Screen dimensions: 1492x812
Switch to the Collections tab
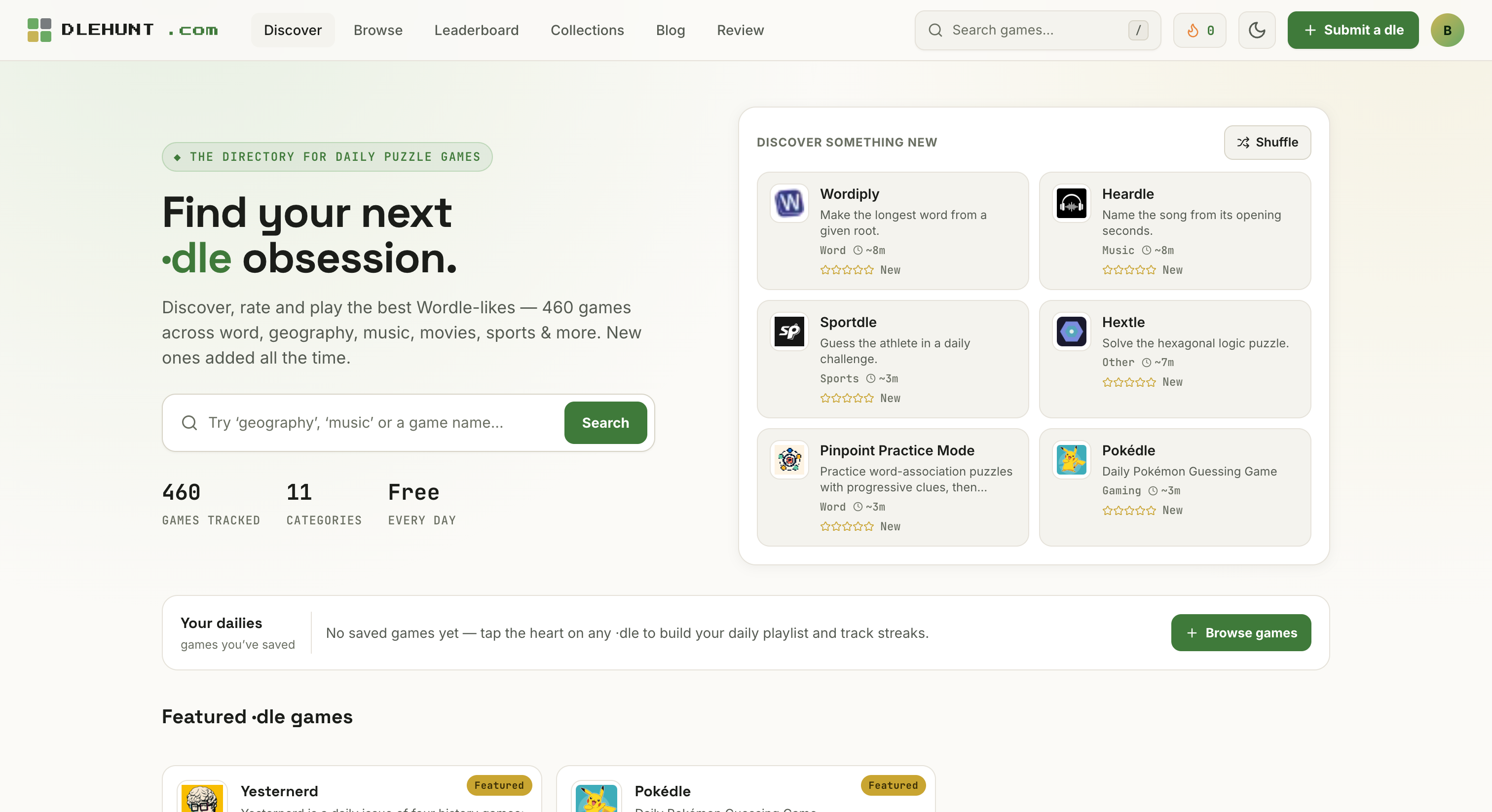tap(587, 30)
